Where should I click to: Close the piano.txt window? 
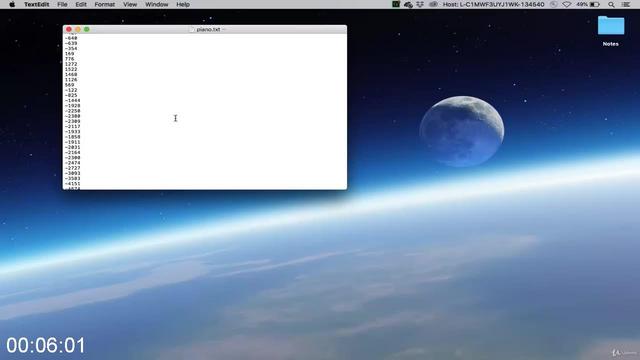[x=69, y=29]
